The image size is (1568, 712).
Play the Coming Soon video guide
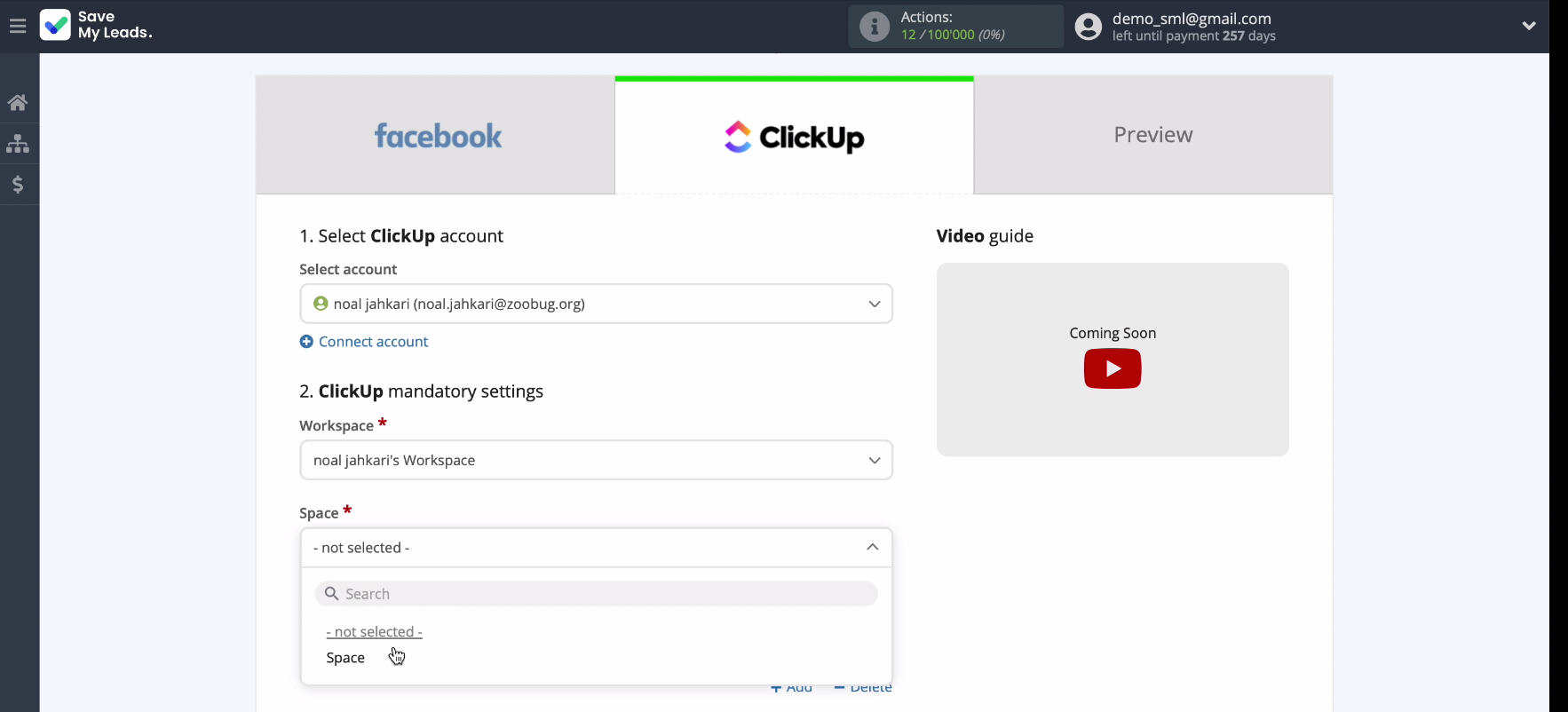pyautogui.click(x=1113, y=368)
